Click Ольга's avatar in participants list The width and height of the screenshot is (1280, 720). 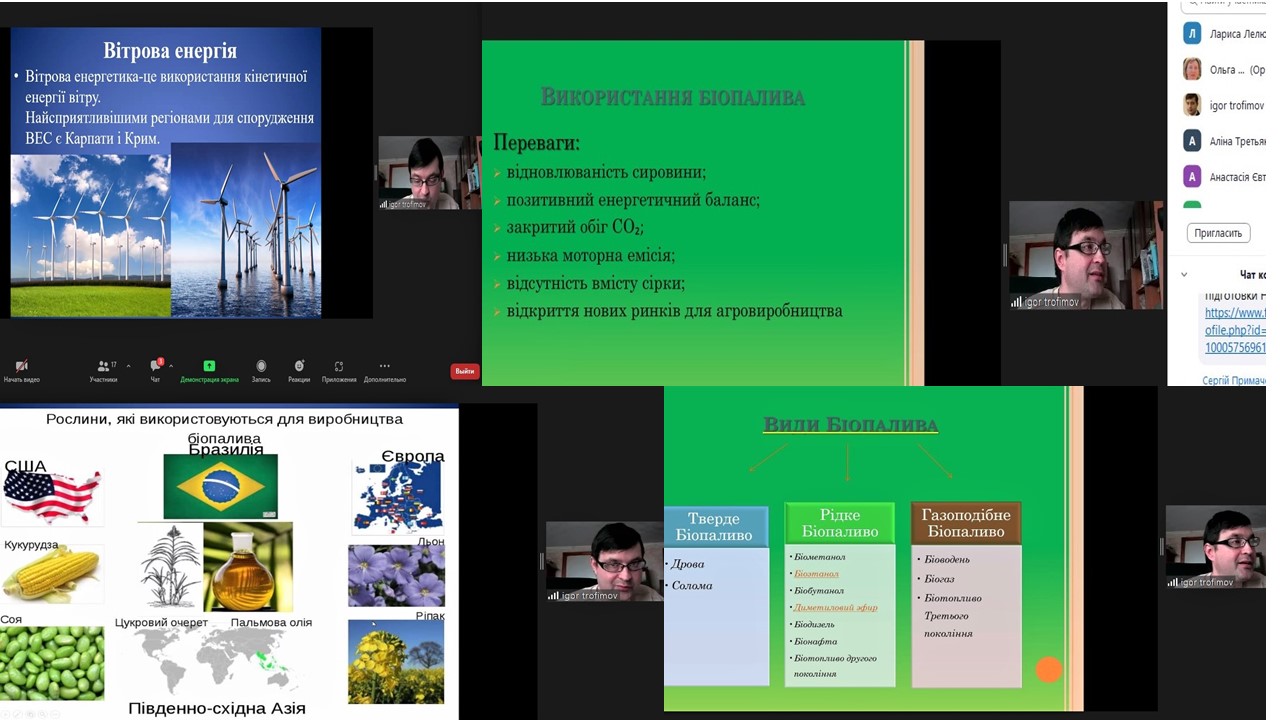coord(1192,69)
